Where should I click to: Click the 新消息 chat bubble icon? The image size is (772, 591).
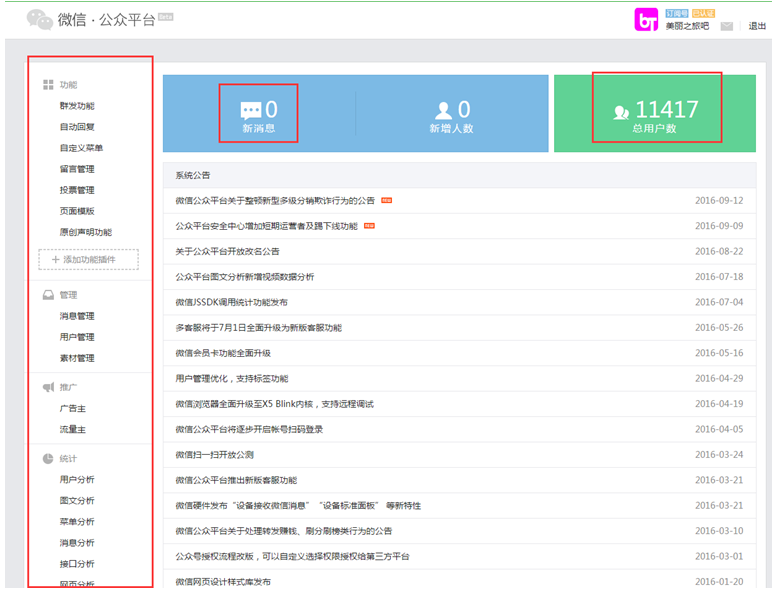251,110
